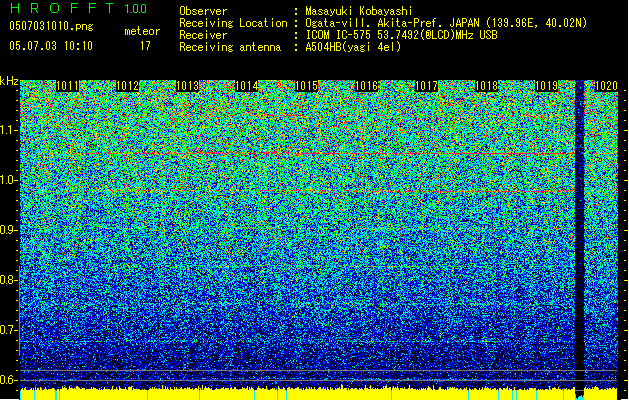Screen dimensions: 629x400
Task: Click the 0.6 frequency axis label
Action: (8, 380)
